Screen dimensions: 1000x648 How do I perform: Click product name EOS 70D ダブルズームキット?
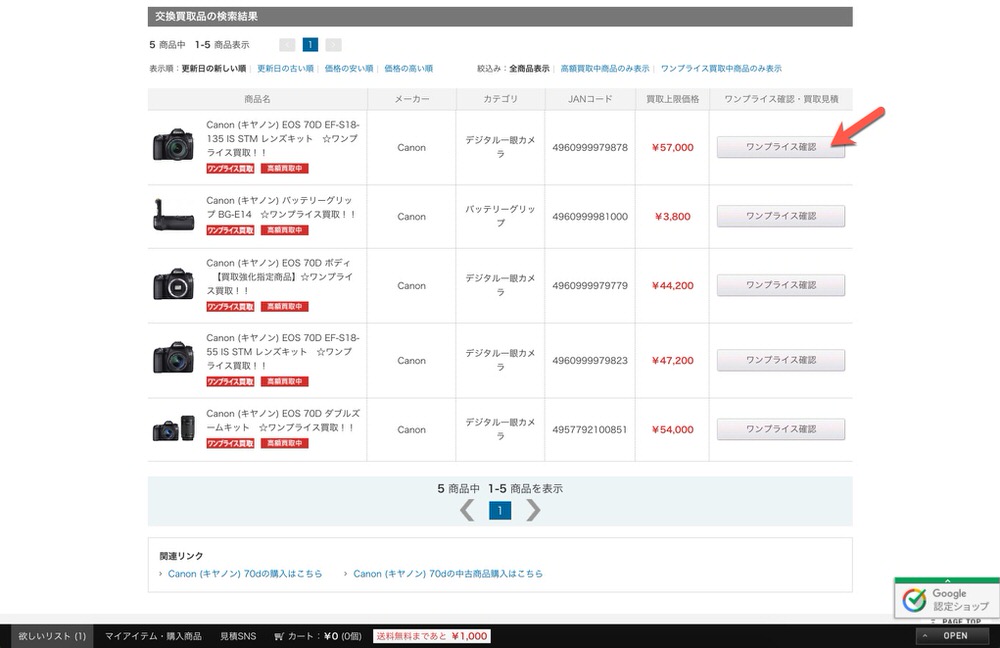283,420
